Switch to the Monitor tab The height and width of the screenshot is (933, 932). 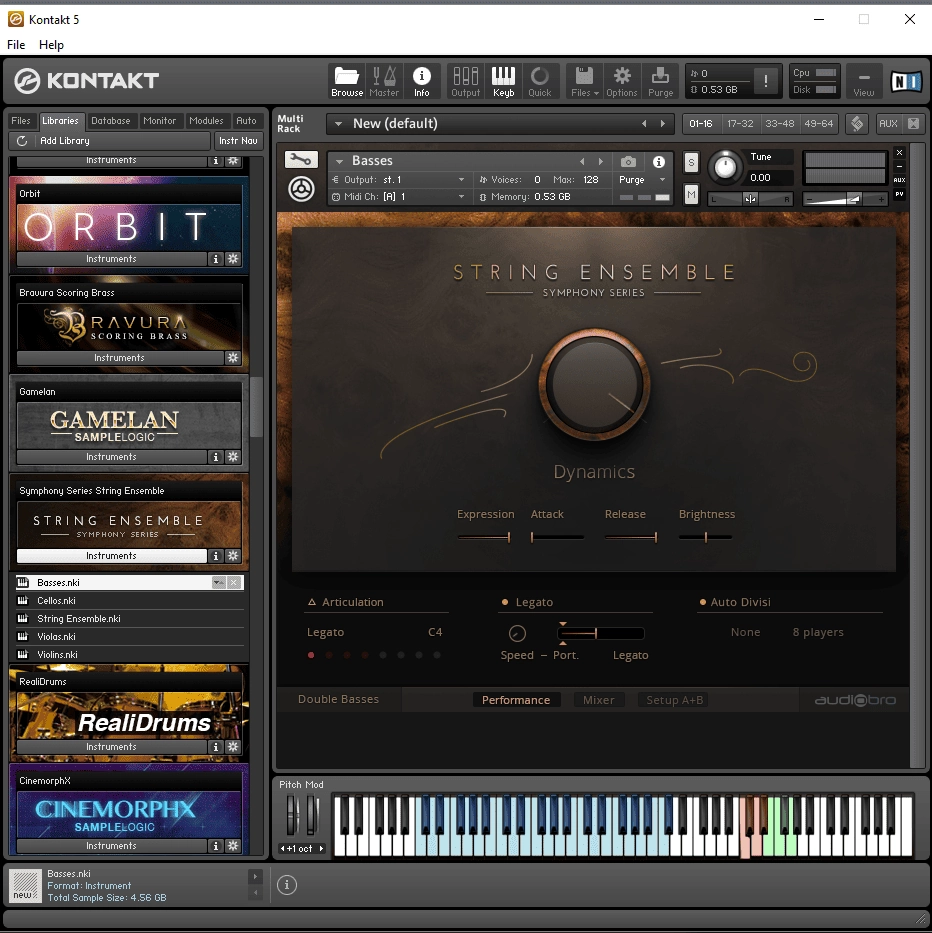coord(159,121)
